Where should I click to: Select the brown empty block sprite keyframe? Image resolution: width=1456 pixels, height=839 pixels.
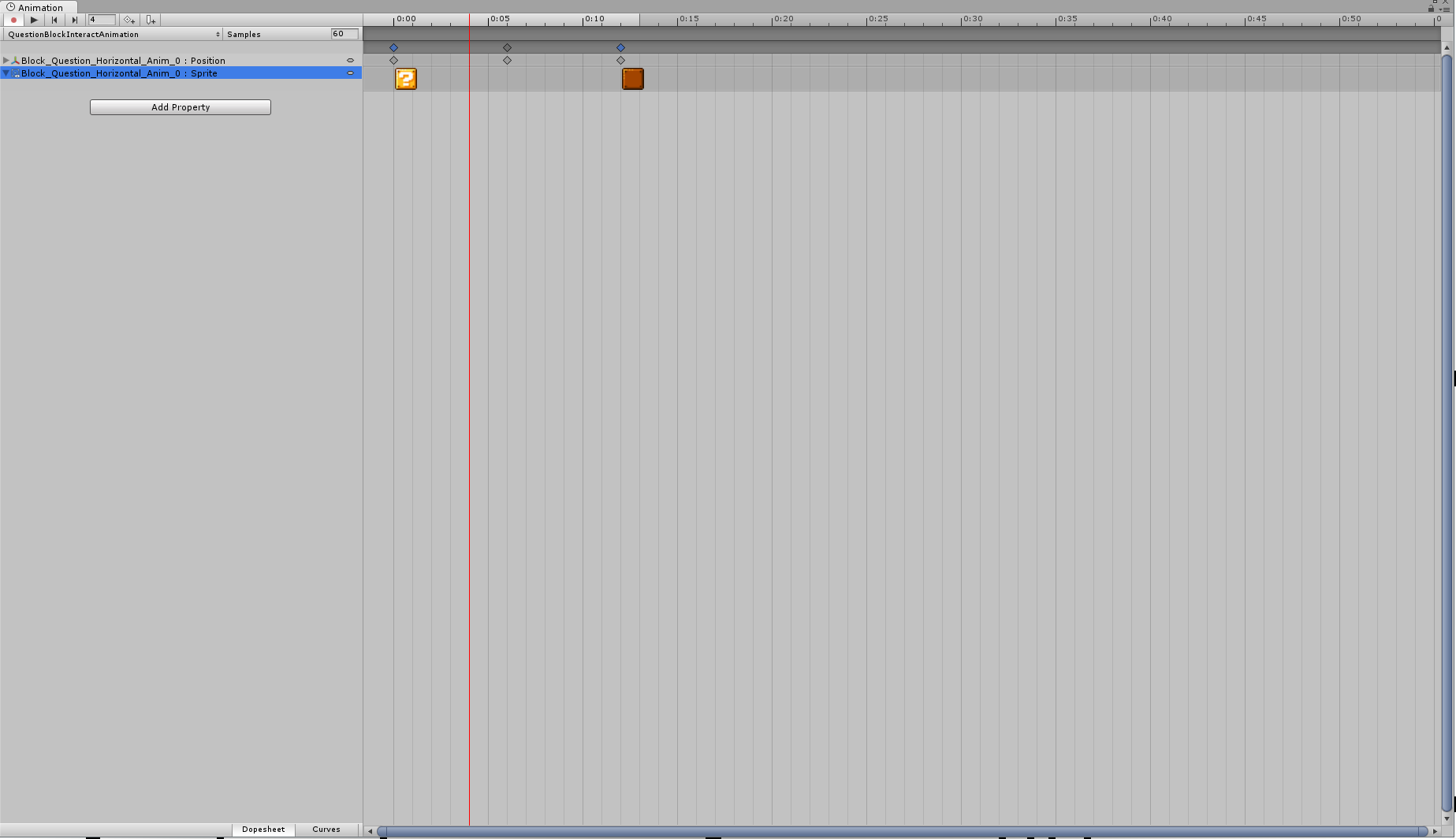coord(633,79)
